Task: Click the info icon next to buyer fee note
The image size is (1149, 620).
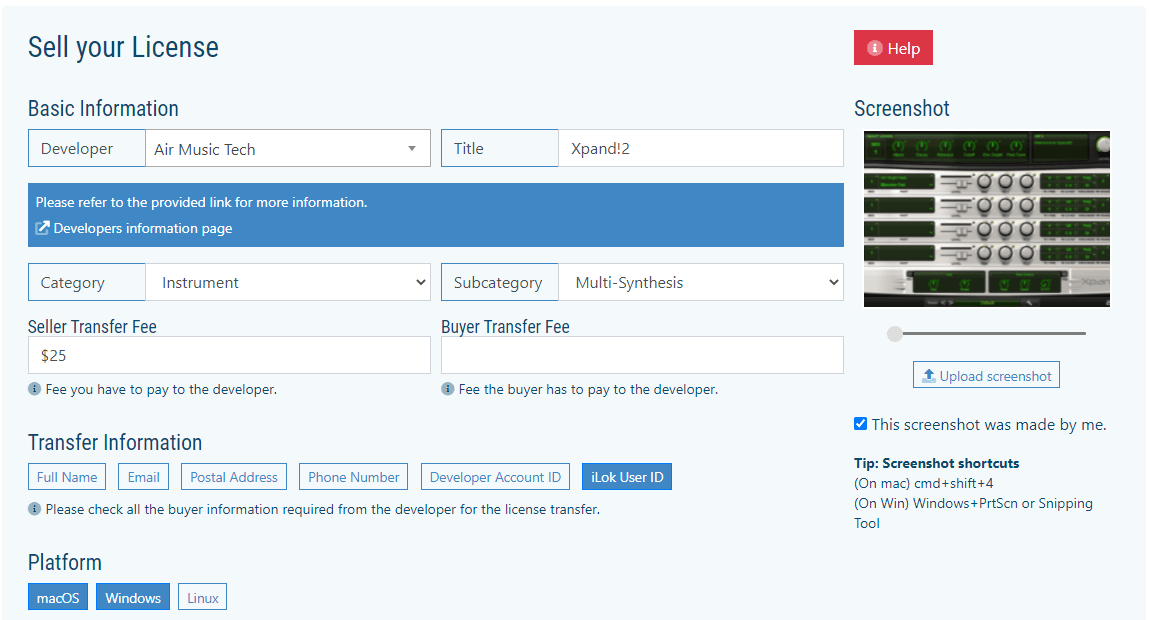Action: point(448,389)
